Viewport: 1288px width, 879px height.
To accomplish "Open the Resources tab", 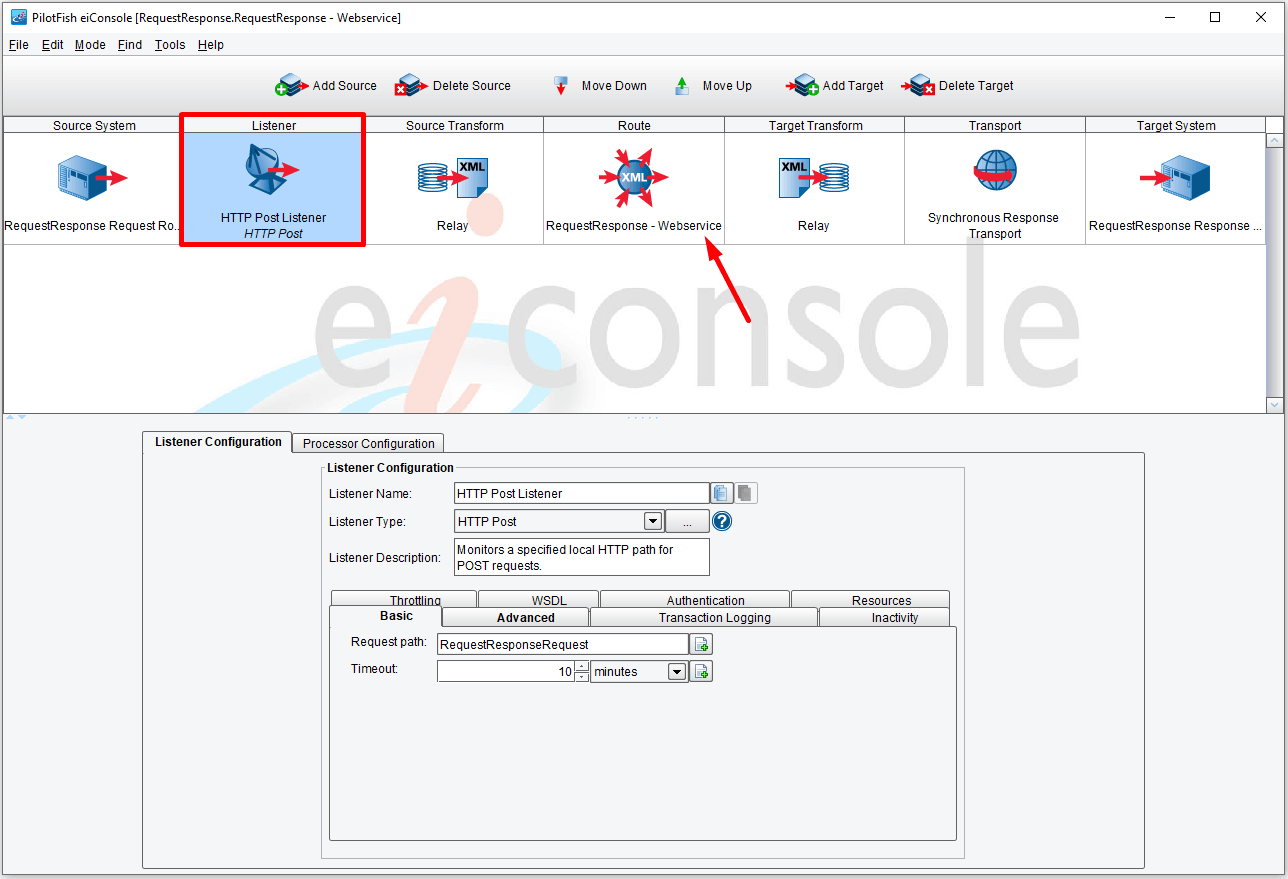I will pyautogui.click(x=871, y=599).
